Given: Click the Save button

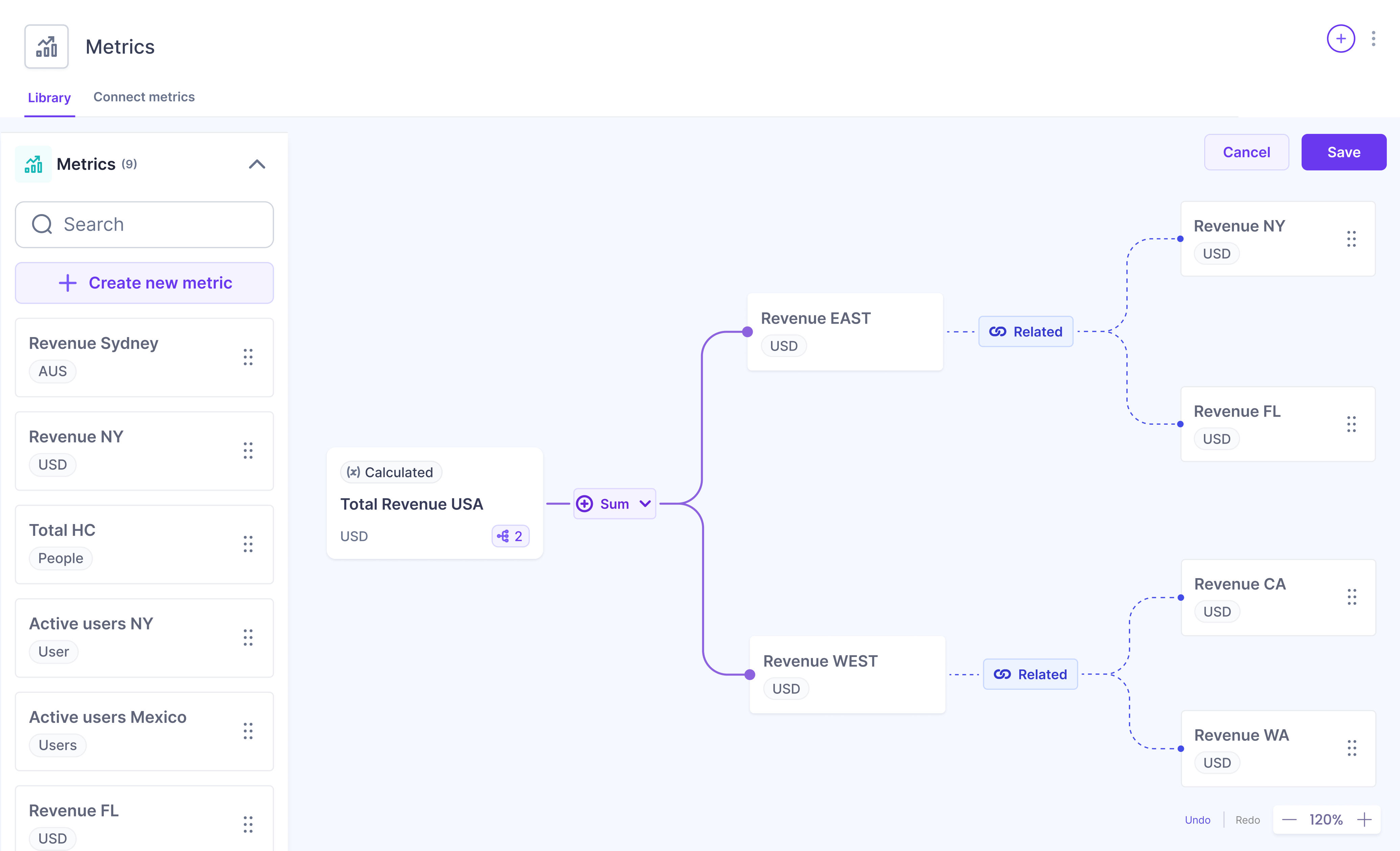Looking at the screenshot, I should [x=1344, y=152].
